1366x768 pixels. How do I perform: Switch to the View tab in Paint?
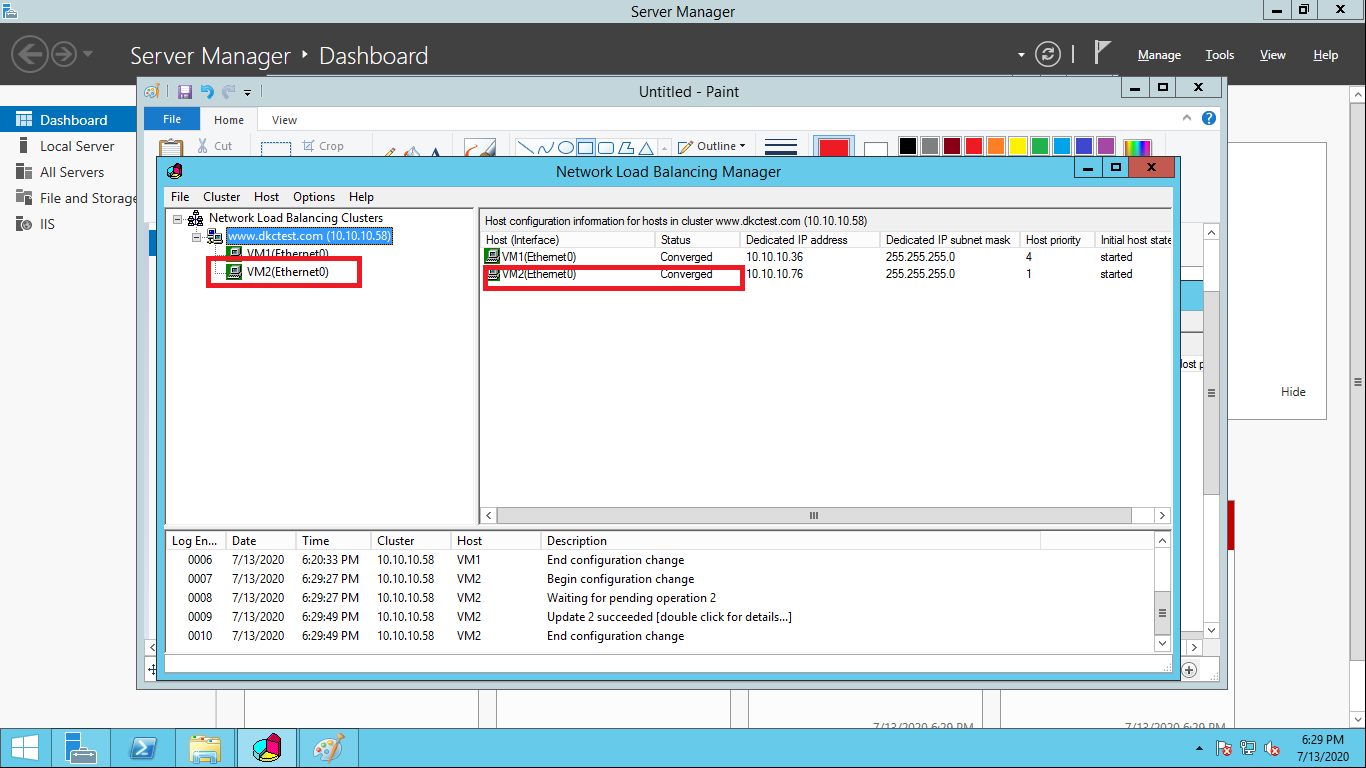click(x=285, y=120)
